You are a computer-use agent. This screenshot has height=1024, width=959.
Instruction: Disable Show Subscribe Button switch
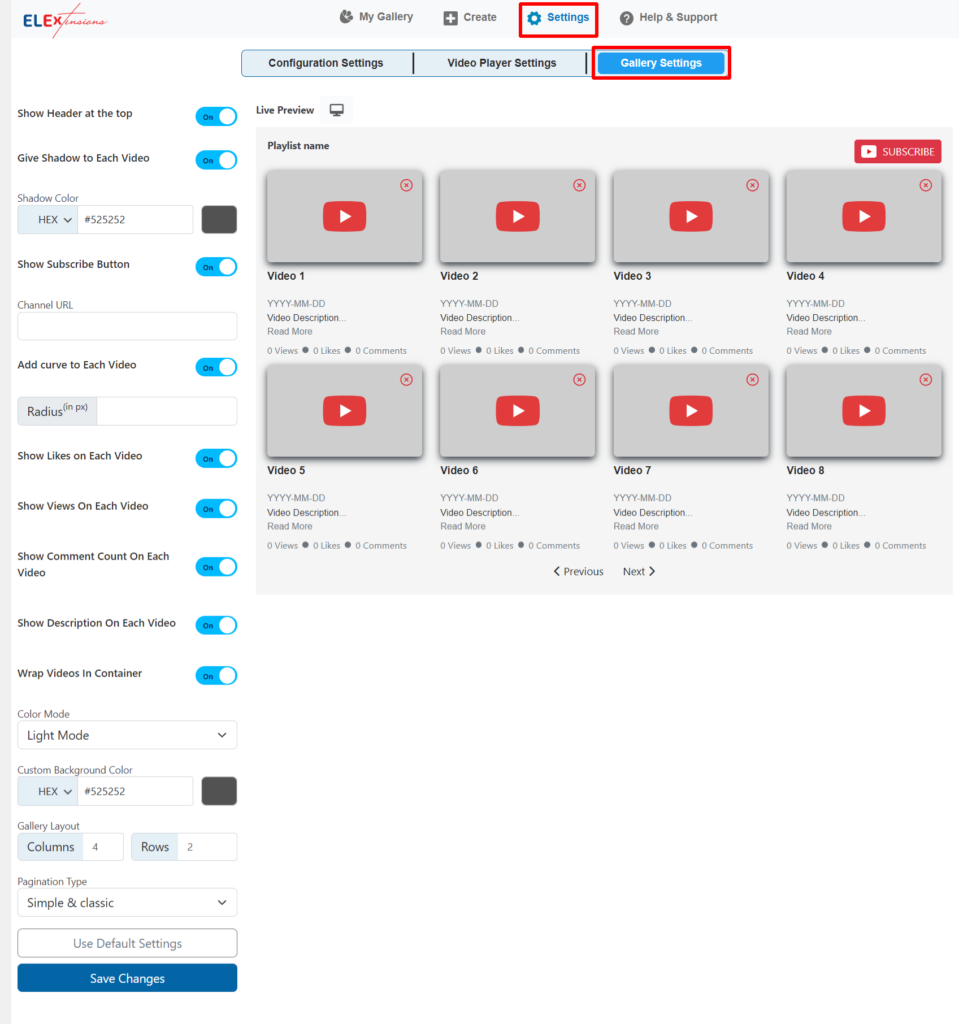pos(216,267)
